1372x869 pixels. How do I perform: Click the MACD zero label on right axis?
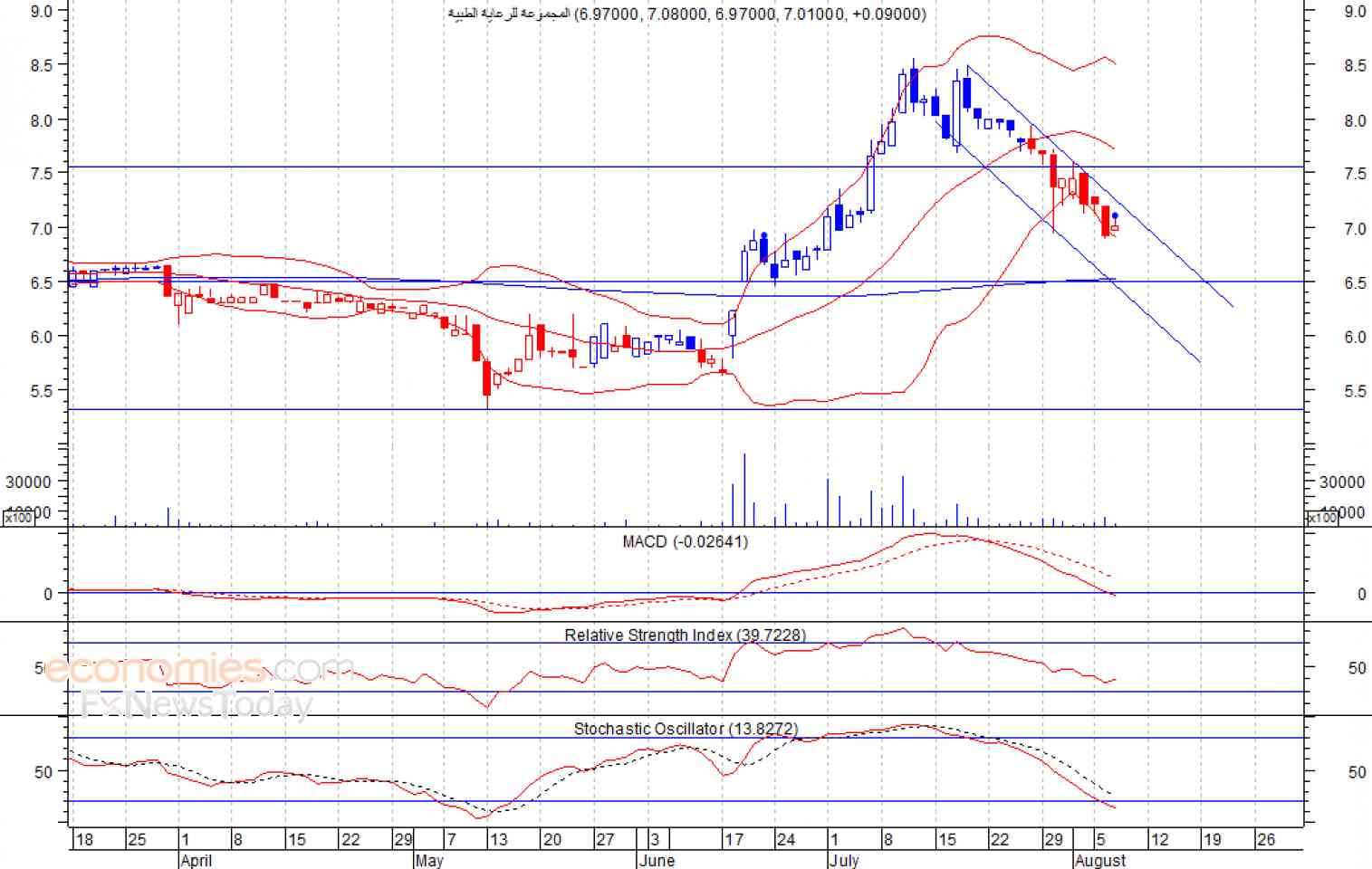(1361, 594)
